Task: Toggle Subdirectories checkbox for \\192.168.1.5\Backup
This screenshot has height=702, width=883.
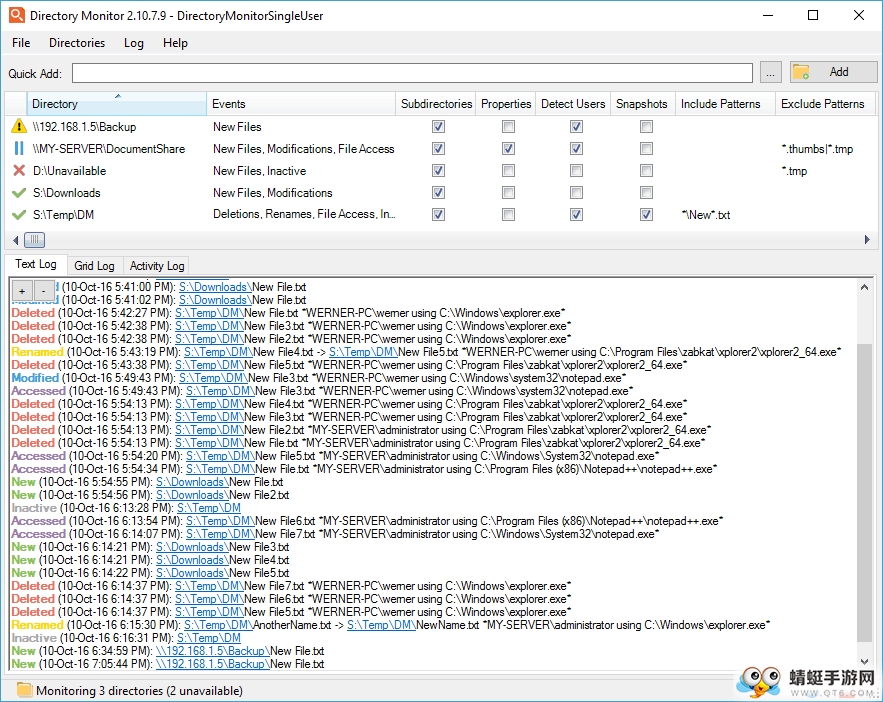Action: tap(438, 126)
